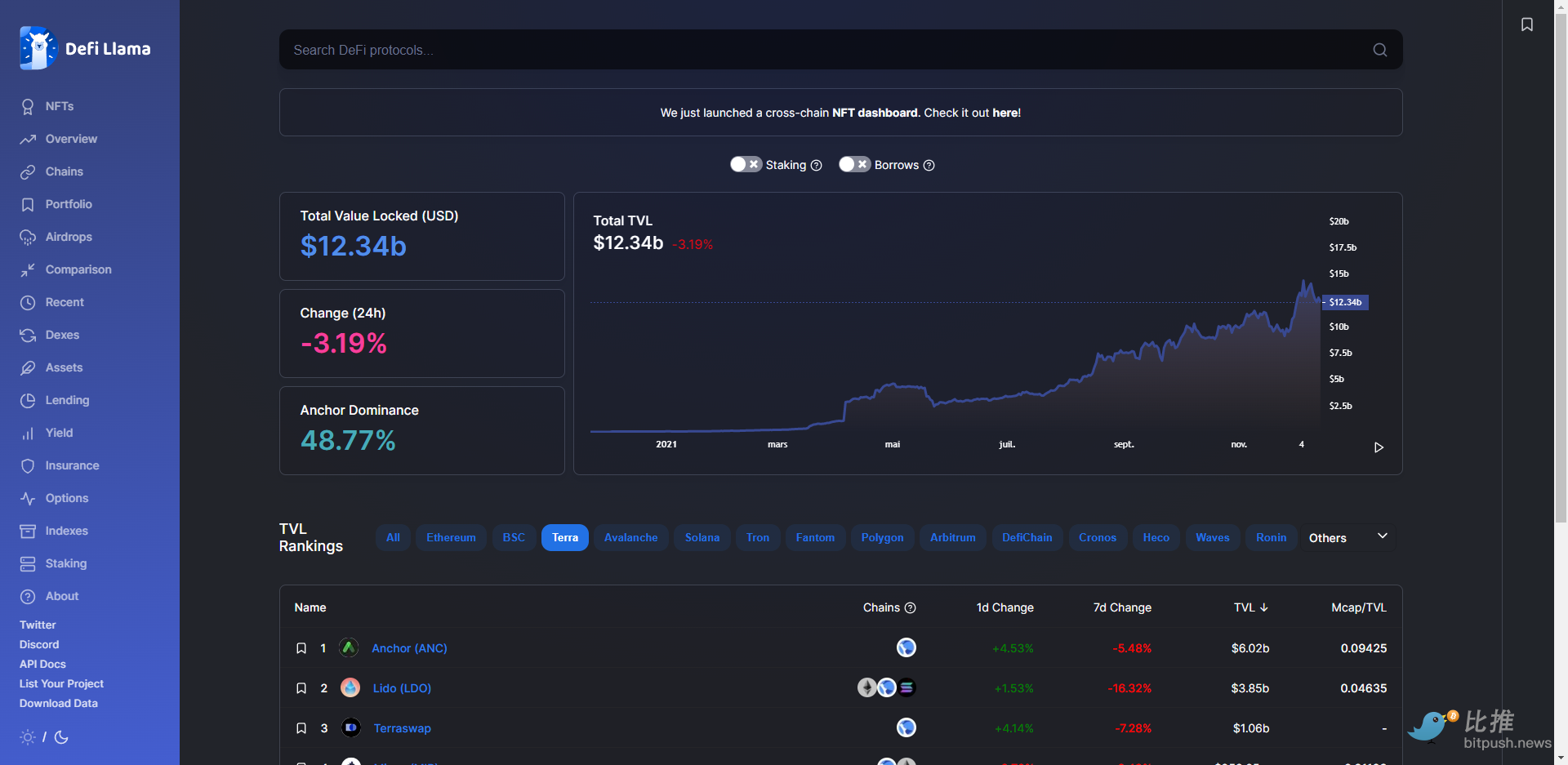Screen dimensions: 1568x765
Task: Bookmark the Anchor (ANC) row
Action: [301, 648]
